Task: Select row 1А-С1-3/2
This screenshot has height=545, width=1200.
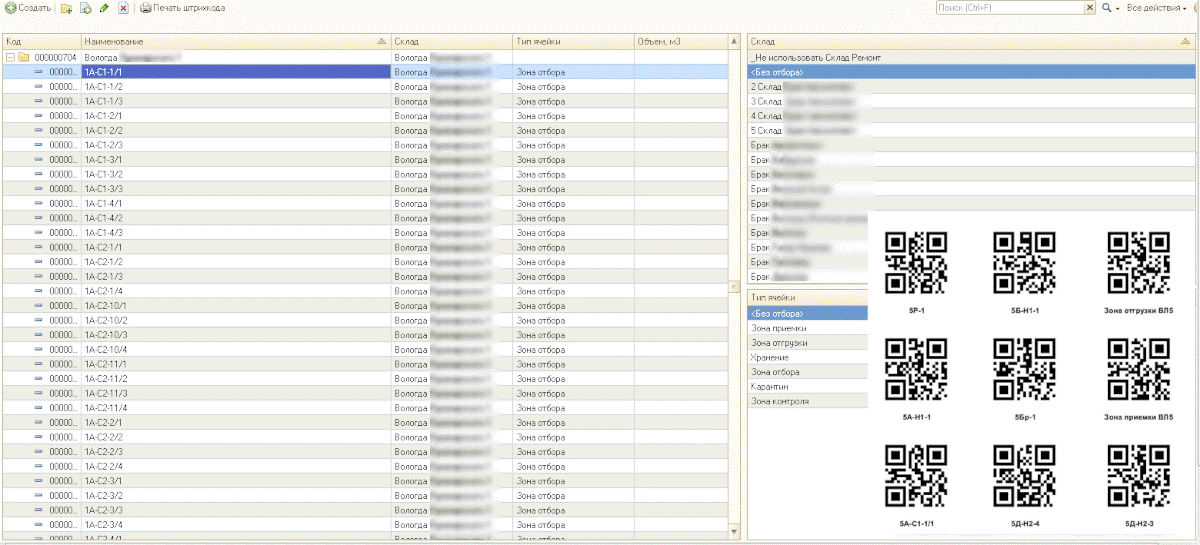Action: click(x=365, y=174)
